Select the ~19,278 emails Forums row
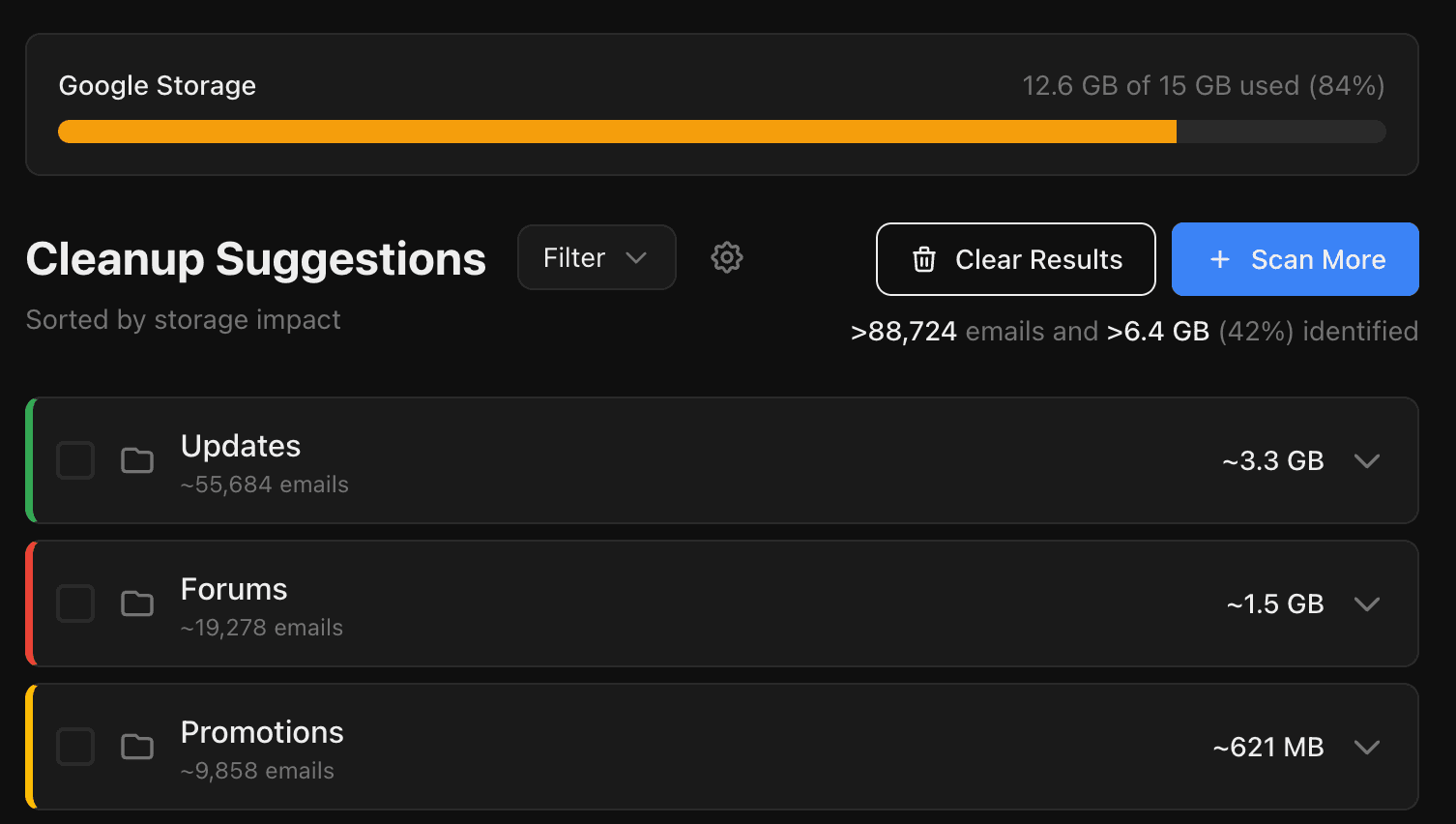The width and height of the screenshot is (1456, 824). [677, 603]
